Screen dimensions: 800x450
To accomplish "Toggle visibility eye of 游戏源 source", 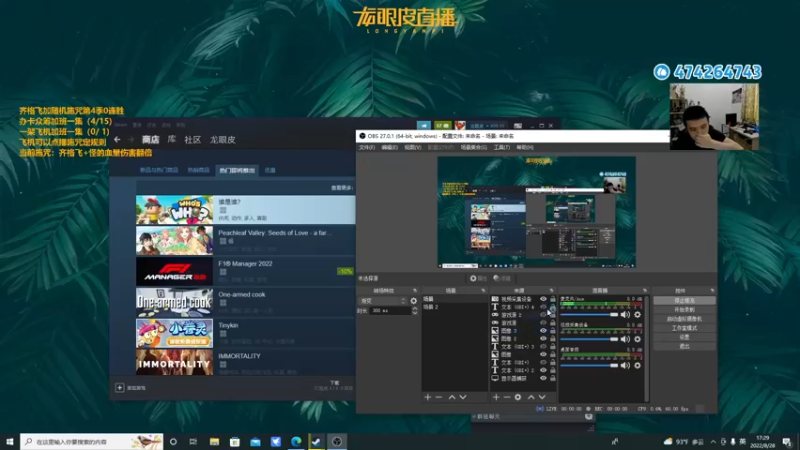I will click(x=543, y=322).
